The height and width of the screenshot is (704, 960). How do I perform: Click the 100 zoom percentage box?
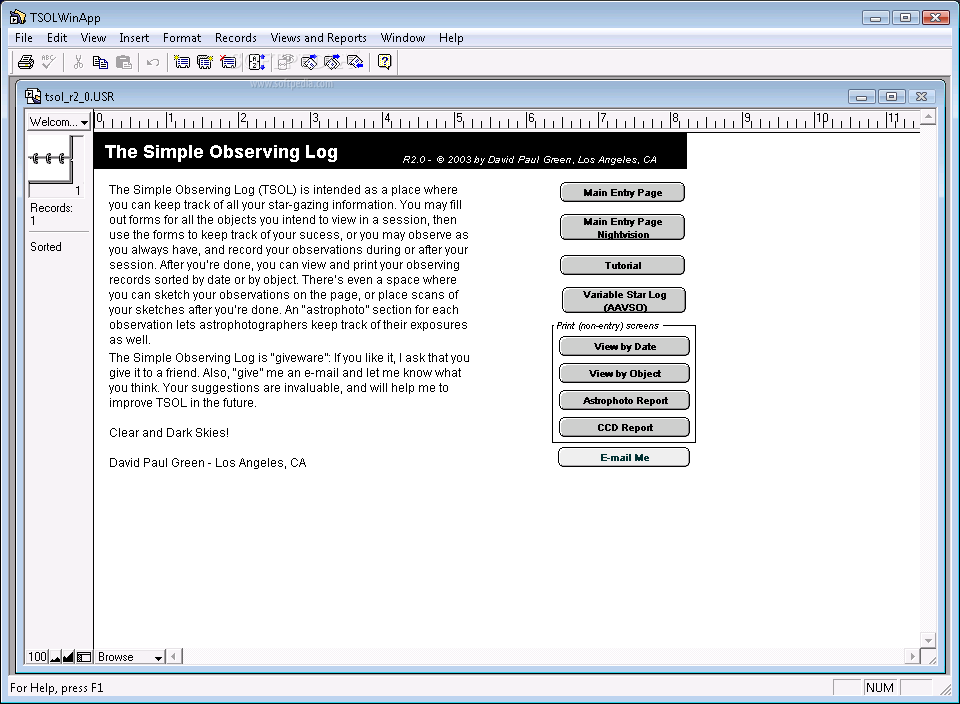click(x=37, y=657)
